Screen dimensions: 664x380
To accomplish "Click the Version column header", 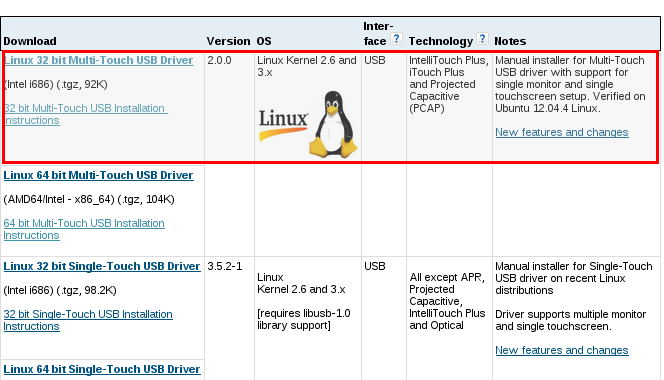I will 228,41.
